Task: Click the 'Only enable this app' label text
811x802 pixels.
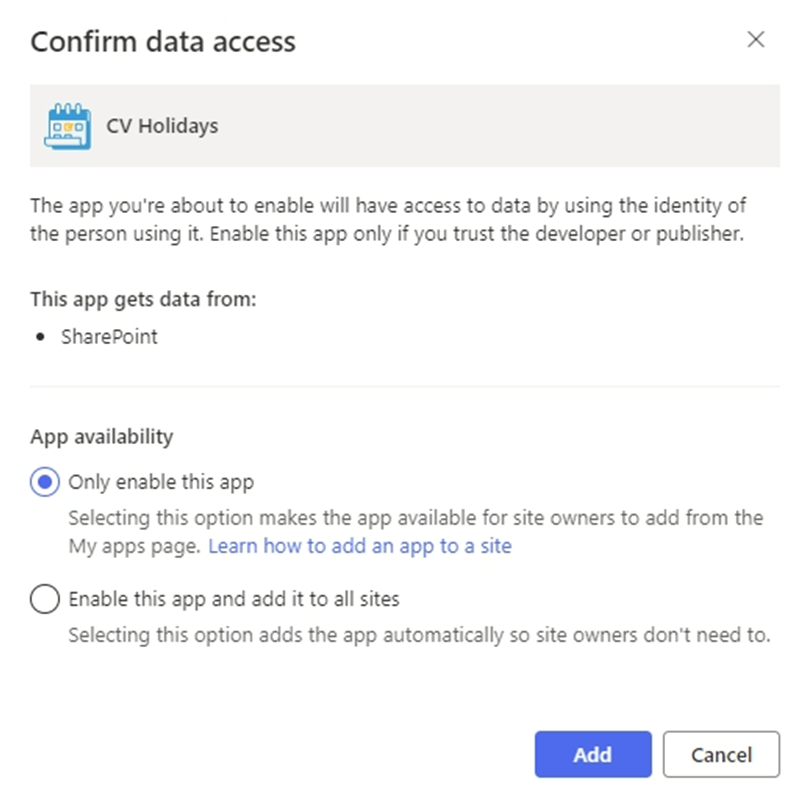Action: (161, 482)
